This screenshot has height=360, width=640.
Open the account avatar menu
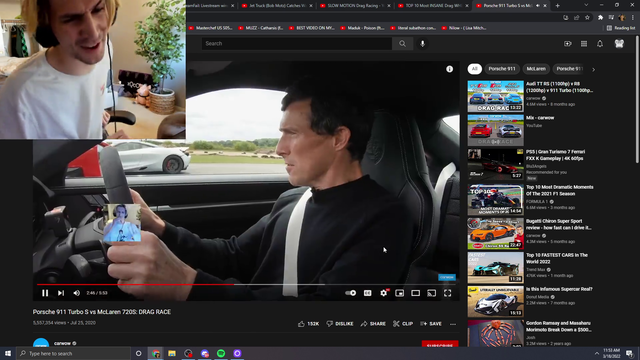click(619, 43)
